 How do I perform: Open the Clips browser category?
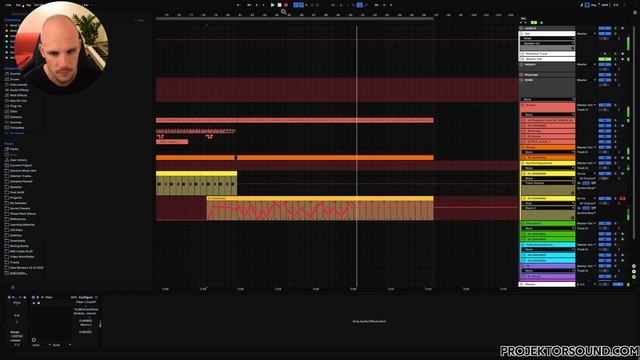13,111
